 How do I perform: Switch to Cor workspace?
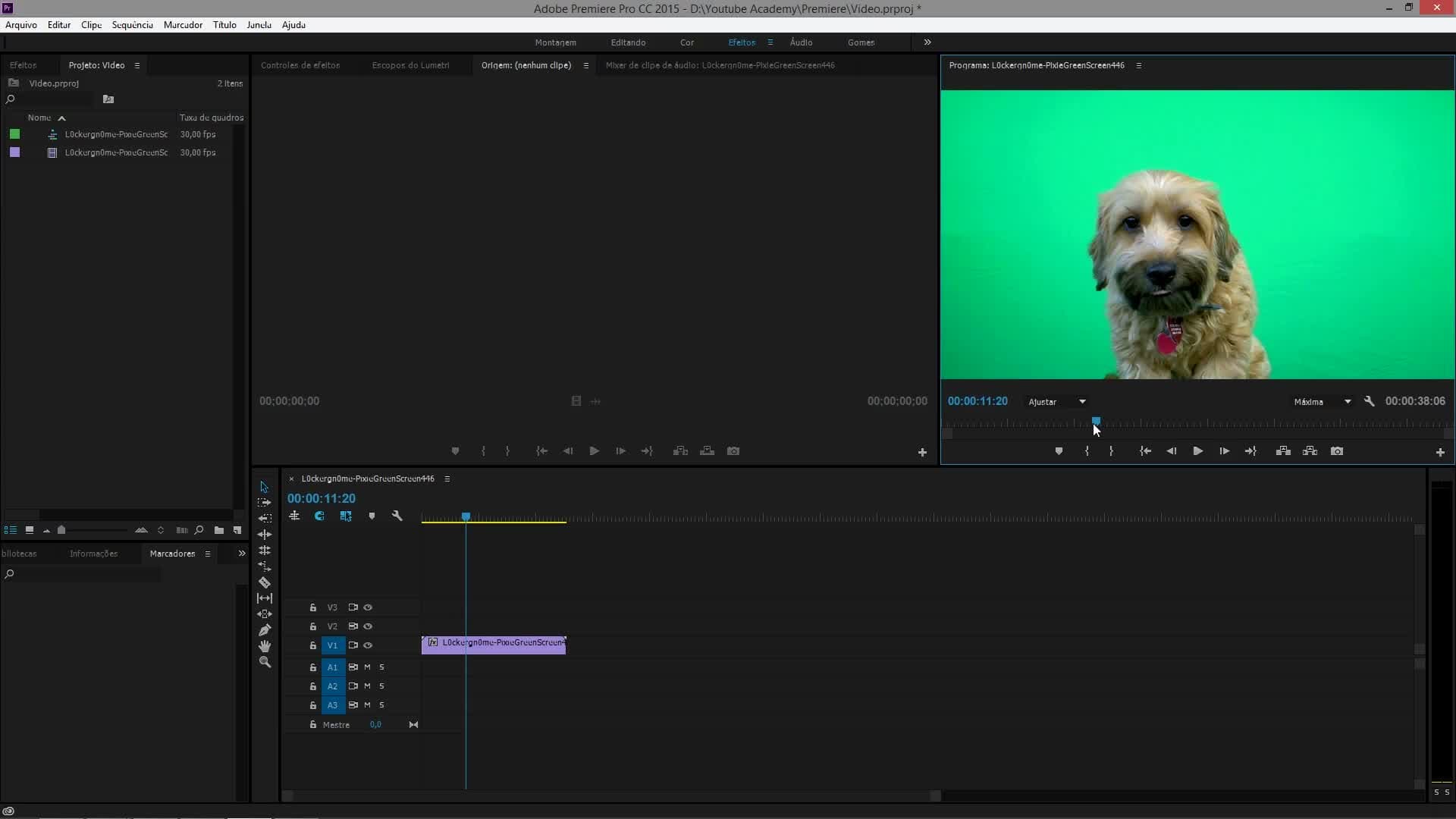687,42
